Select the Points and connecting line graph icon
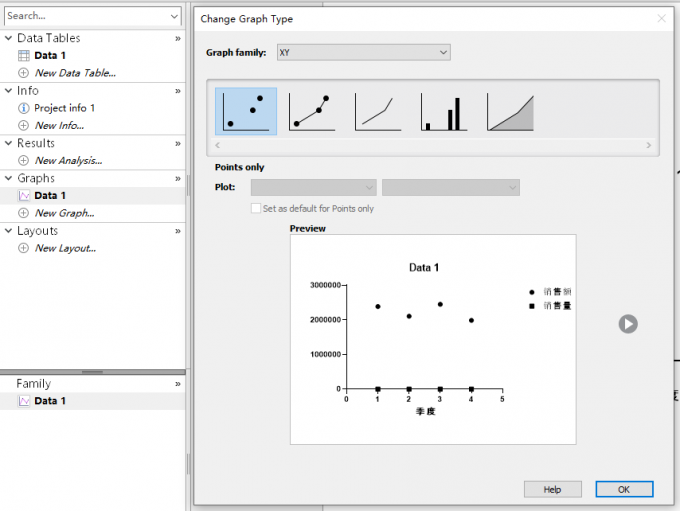Image resolution: width=680 pixels, height=511 pixels. (311, 111)
